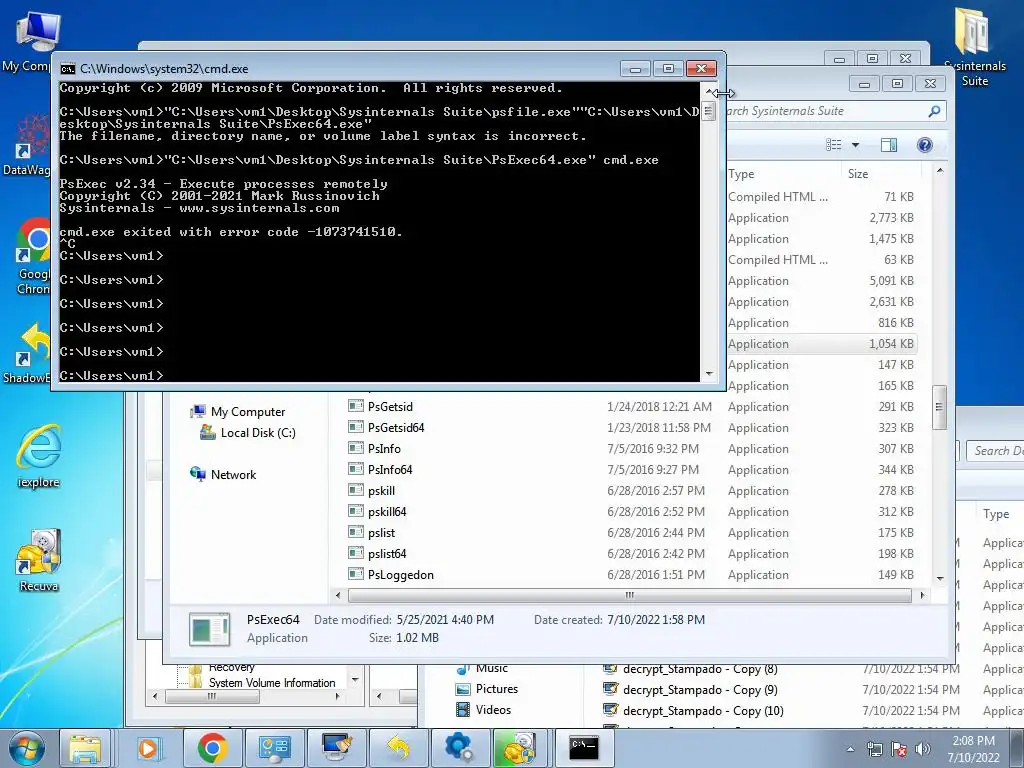Switch to the cmd.exe taskbar button
Viewport: 1024px width, 768px height.
[583, 748]
